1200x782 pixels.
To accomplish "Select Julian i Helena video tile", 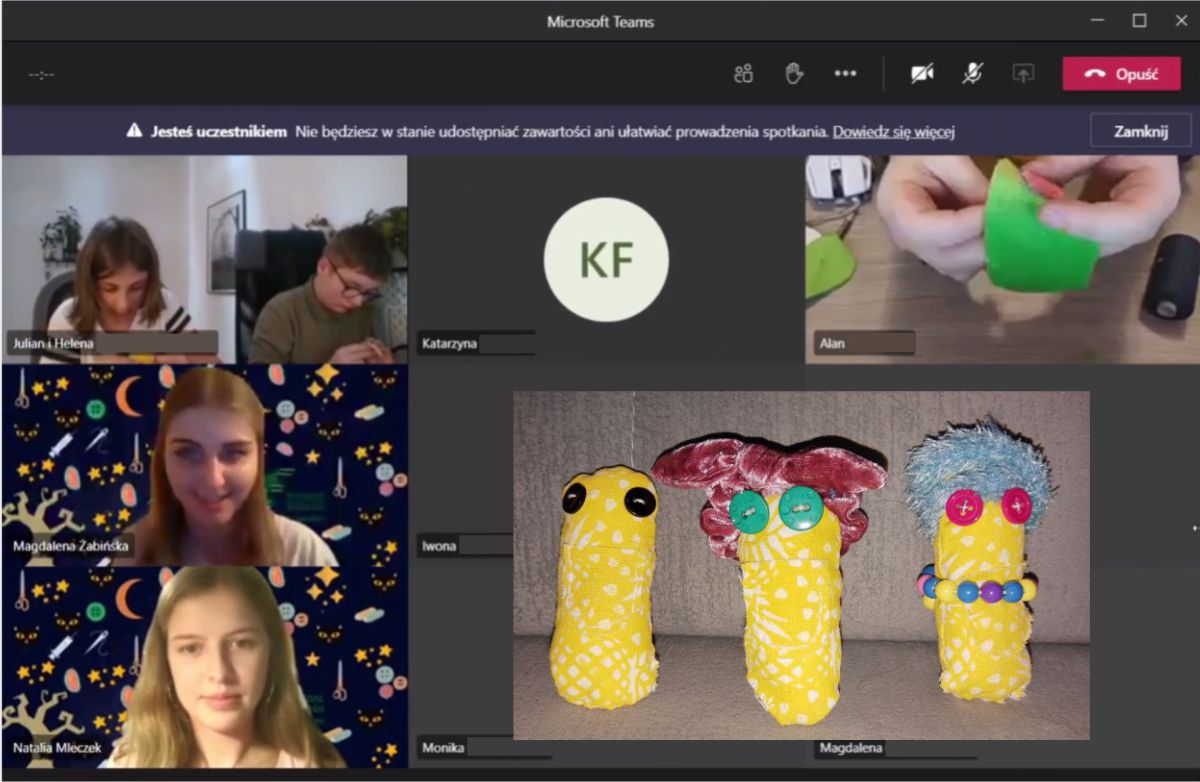I will pos(204,258).
